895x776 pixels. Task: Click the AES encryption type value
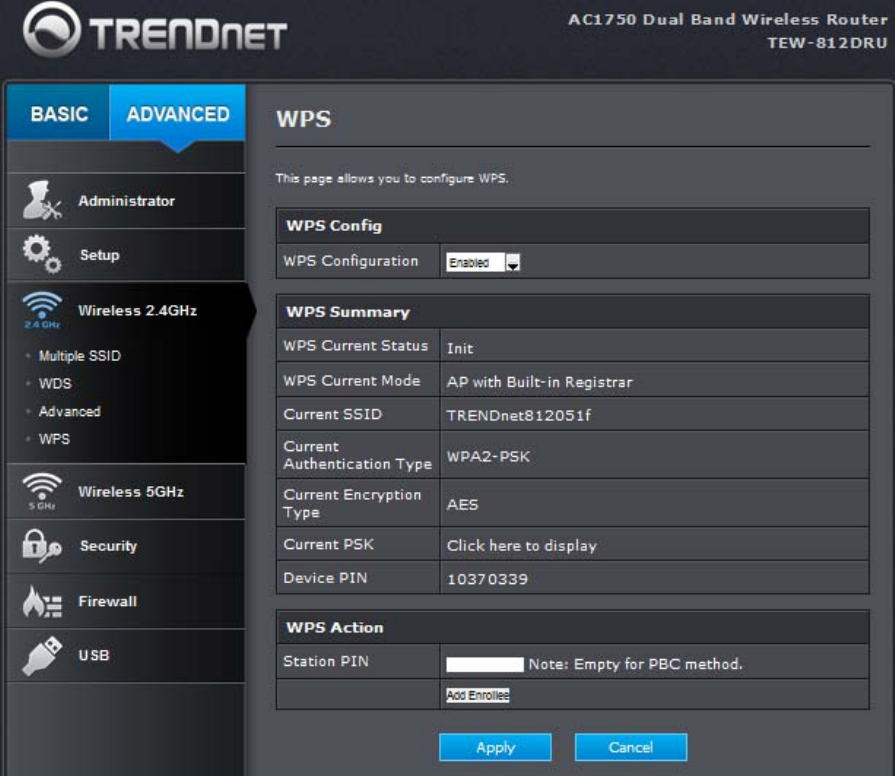[x=462, y=504]
